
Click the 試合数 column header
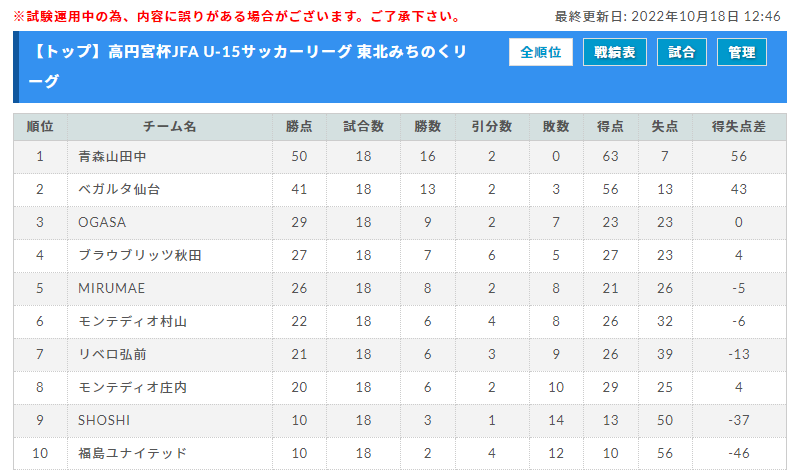[x=363, y=127]
